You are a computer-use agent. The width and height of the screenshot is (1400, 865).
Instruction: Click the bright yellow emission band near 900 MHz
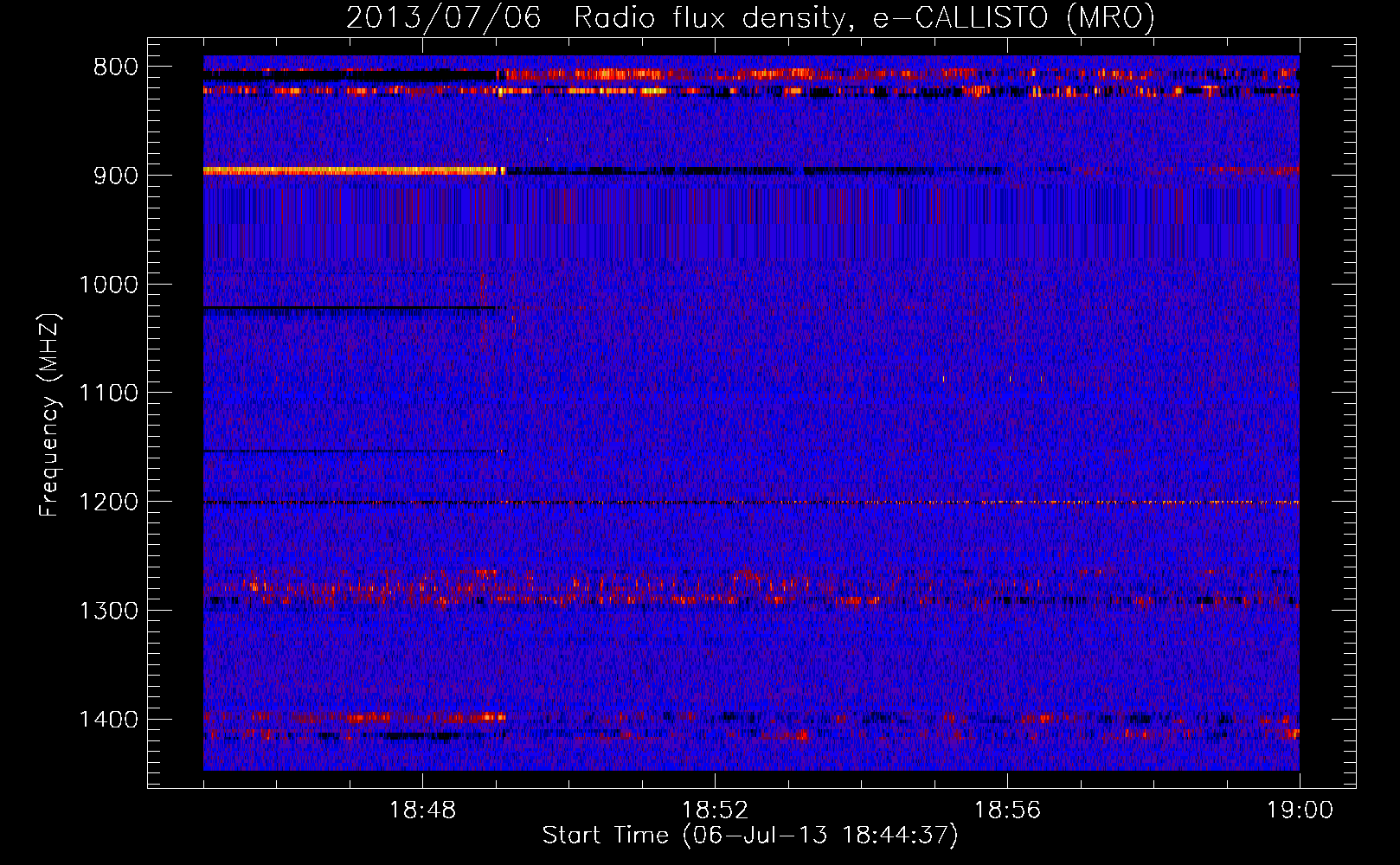point(354,171)
